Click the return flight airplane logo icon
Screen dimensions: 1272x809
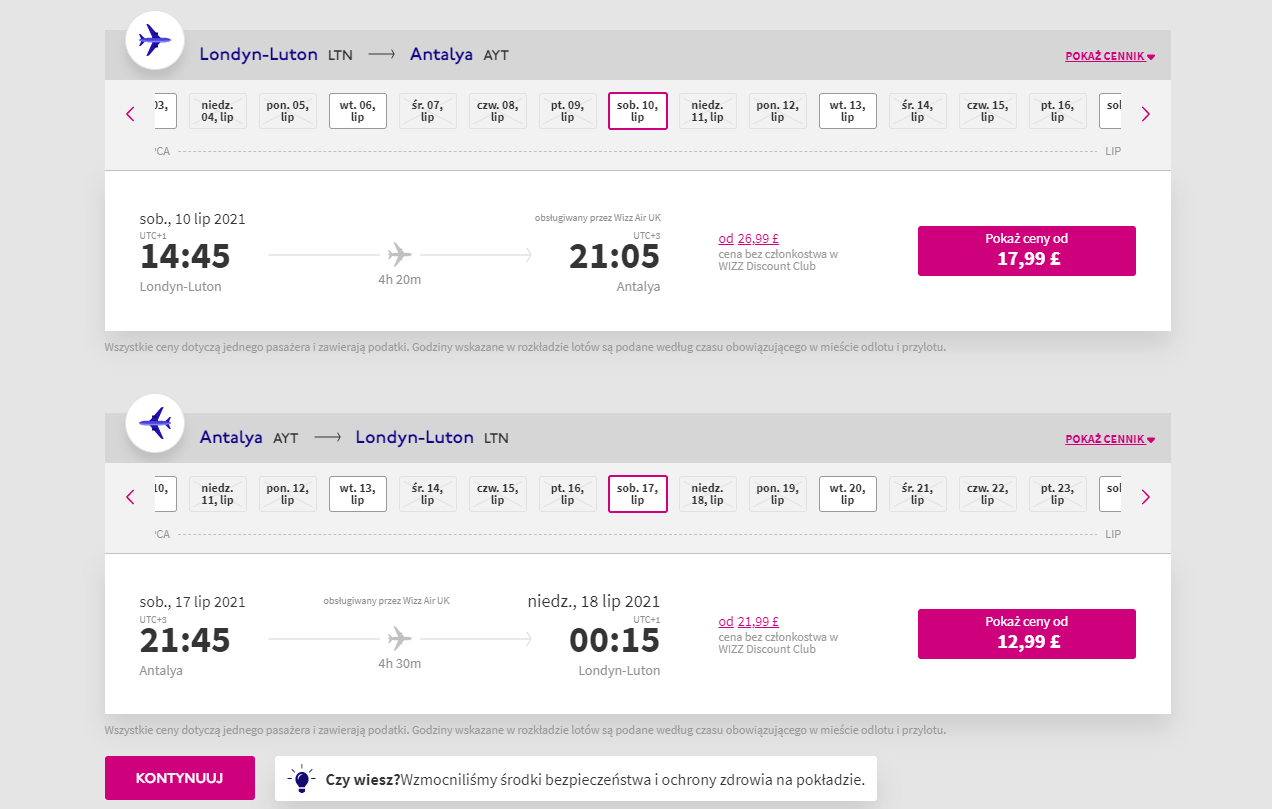[x=155, y=424]
